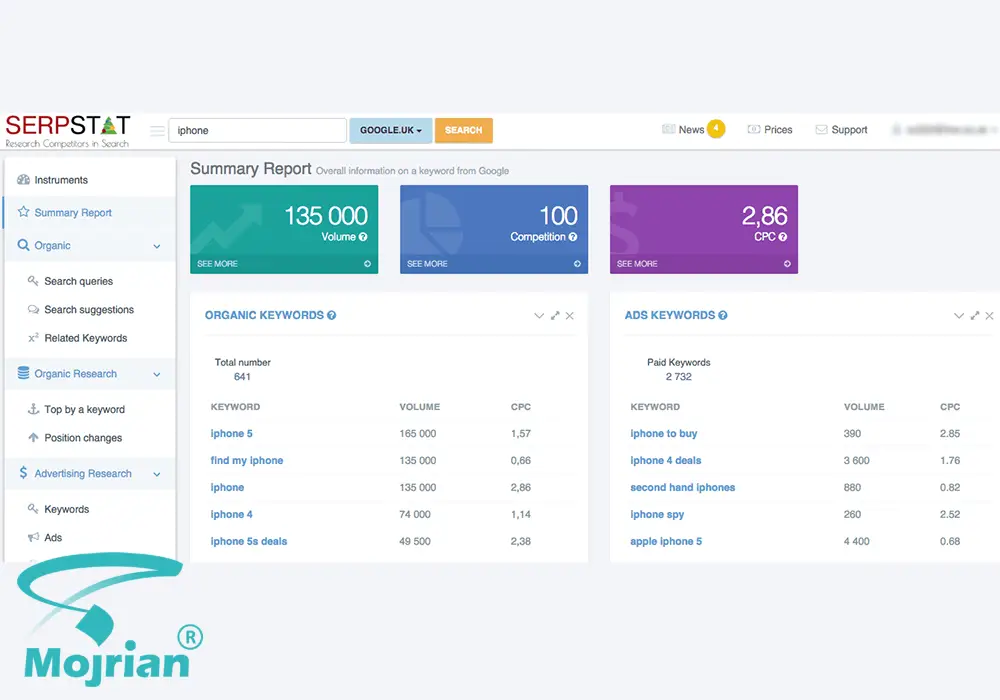Collapse the Ads Keywords panel
Viewport: 1000px width, 700px height.
pos(959,316)
